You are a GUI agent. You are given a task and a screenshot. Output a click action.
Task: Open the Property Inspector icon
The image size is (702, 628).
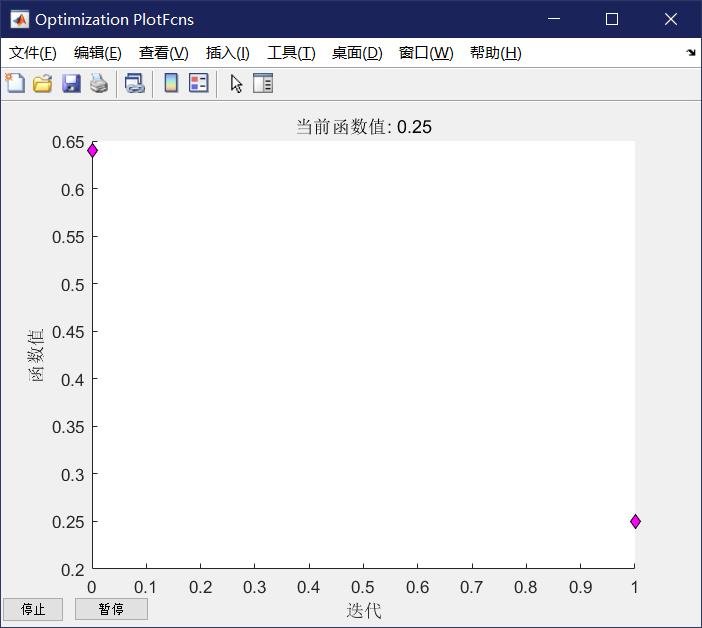pyautogui.click(x=263, y=84)
